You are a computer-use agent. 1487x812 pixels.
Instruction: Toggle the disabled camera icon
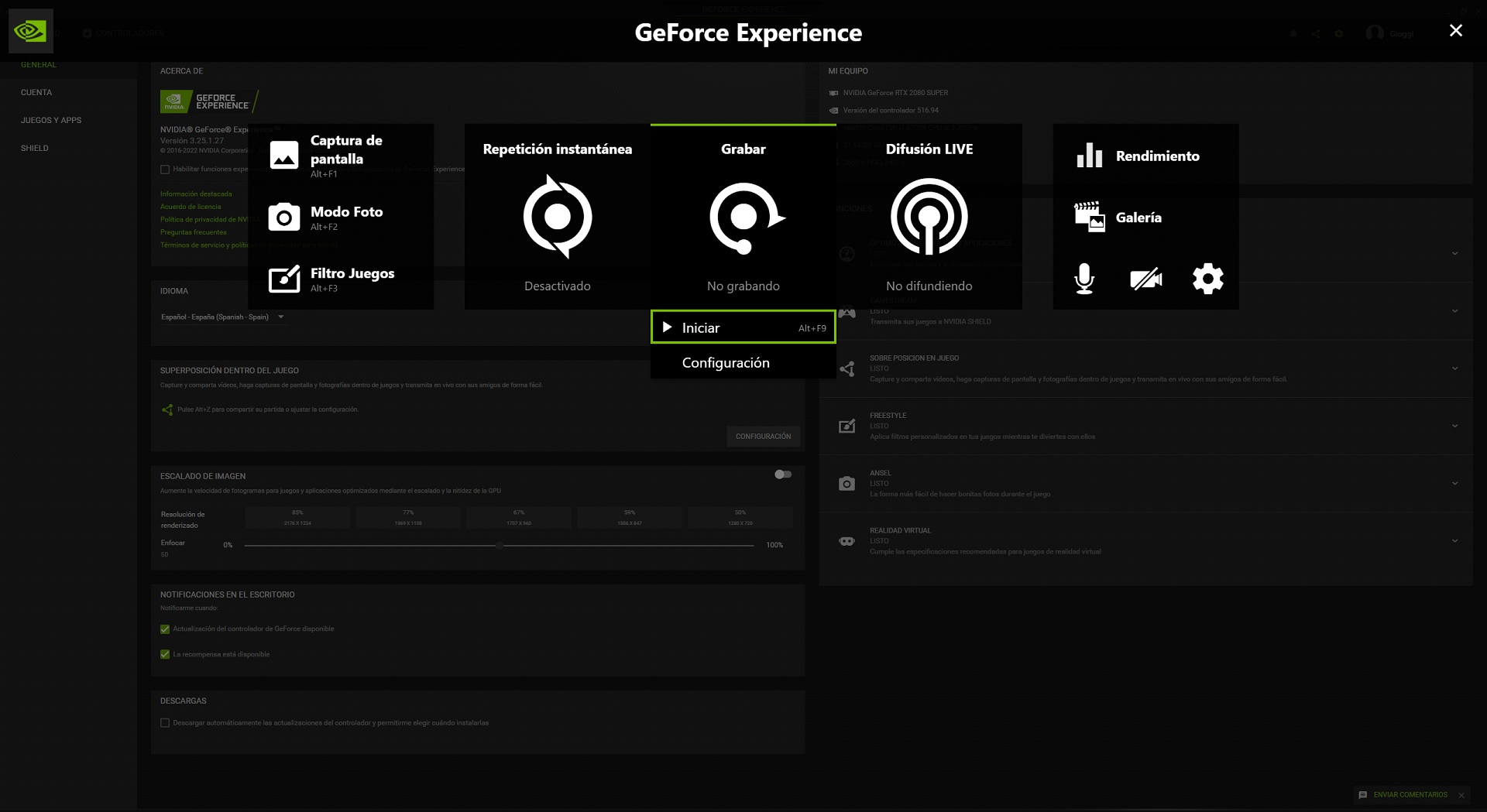1146,279
